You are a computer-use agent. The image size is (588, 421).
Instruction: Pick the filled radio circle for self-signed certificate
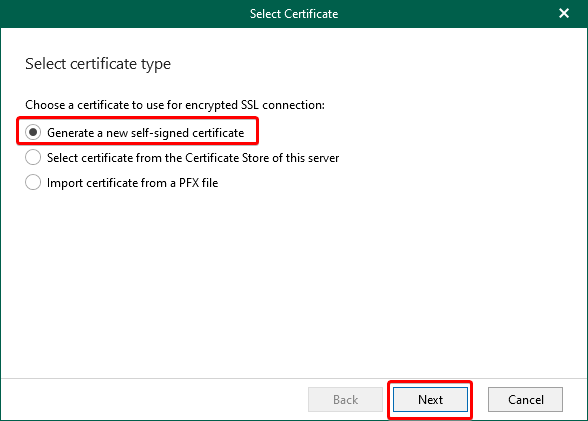tap(33, 132)
